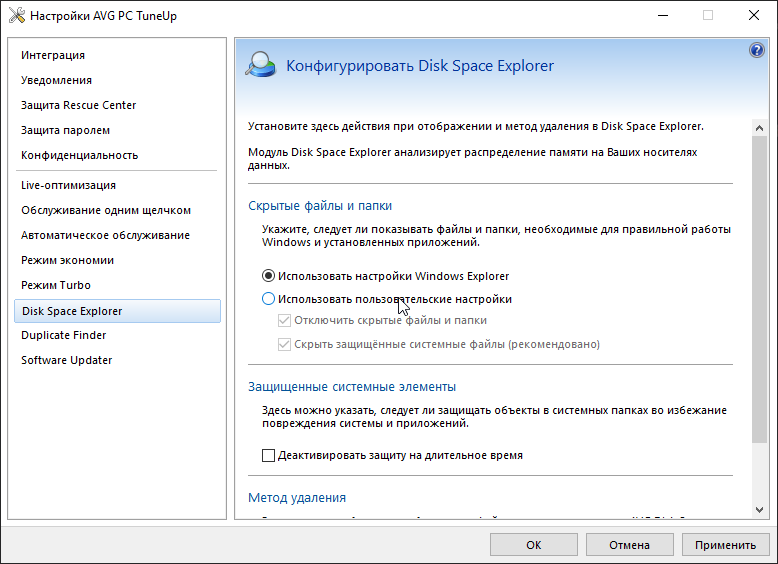This screenshot has height=564, width=778.
Task: Open the Уведомления settings section
Action: (57, 80)
